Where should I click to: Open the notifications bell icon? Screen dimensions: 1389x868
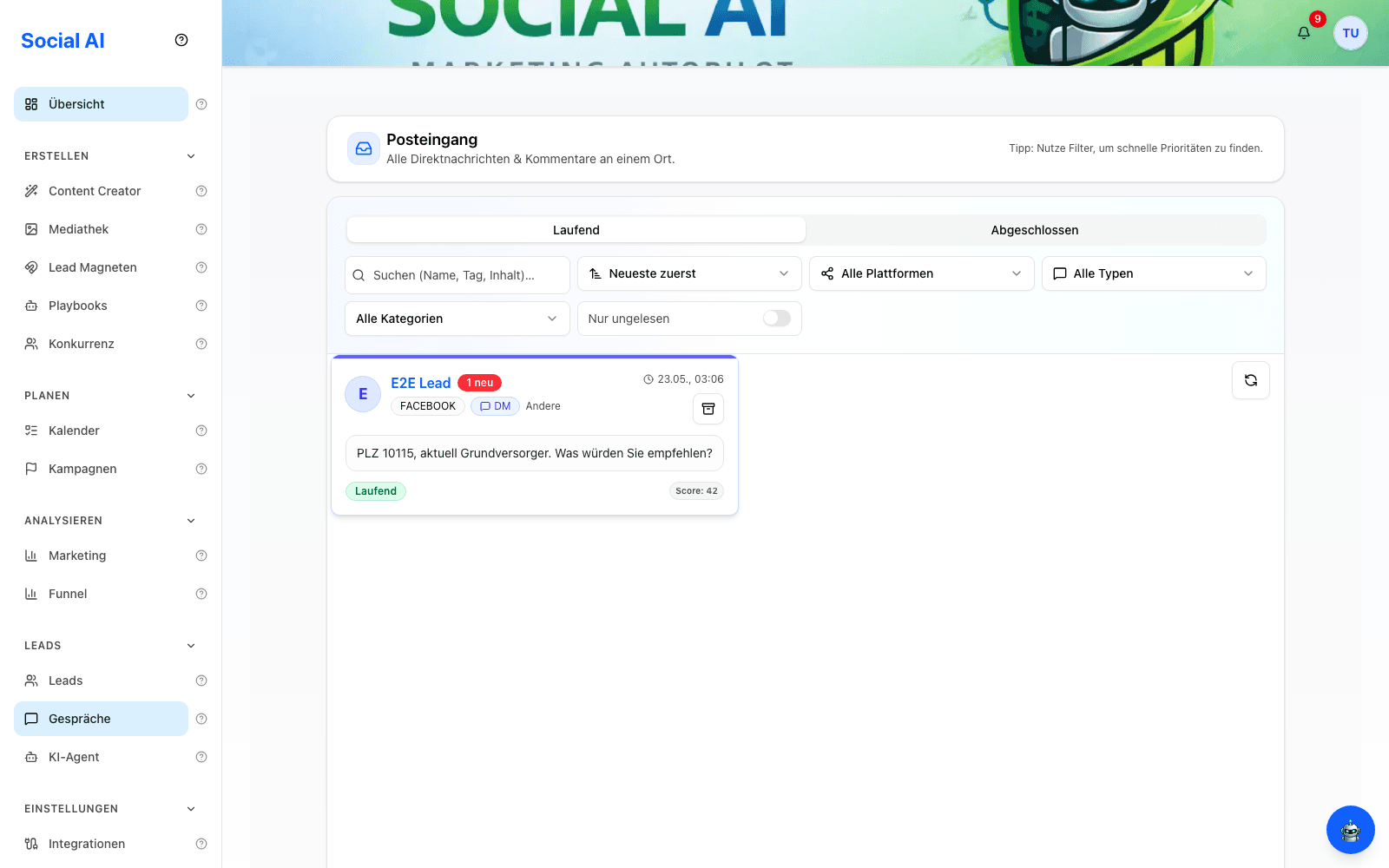[x=1304, y=33]
